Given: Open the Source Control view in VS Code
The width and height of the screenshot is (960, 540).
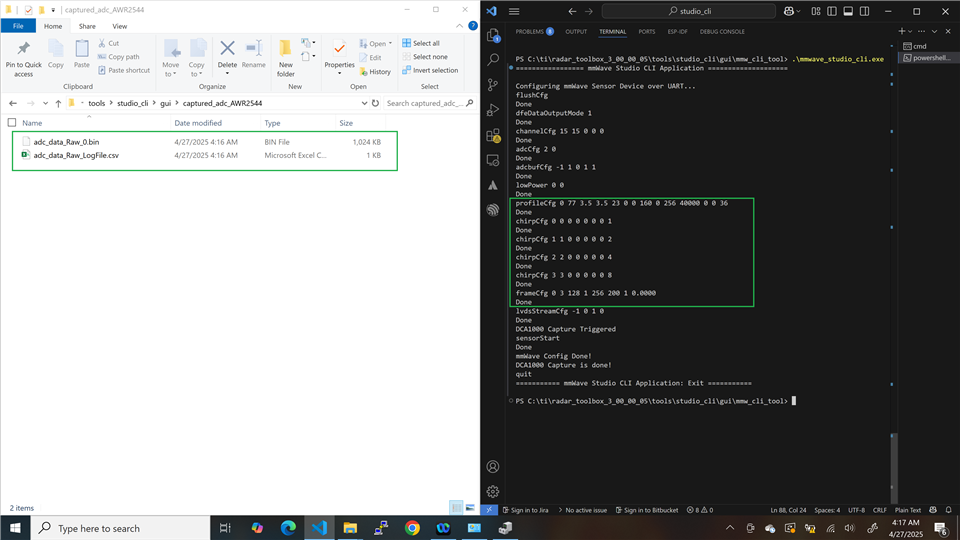Looking at the screenshot, I should pos(493,85).
